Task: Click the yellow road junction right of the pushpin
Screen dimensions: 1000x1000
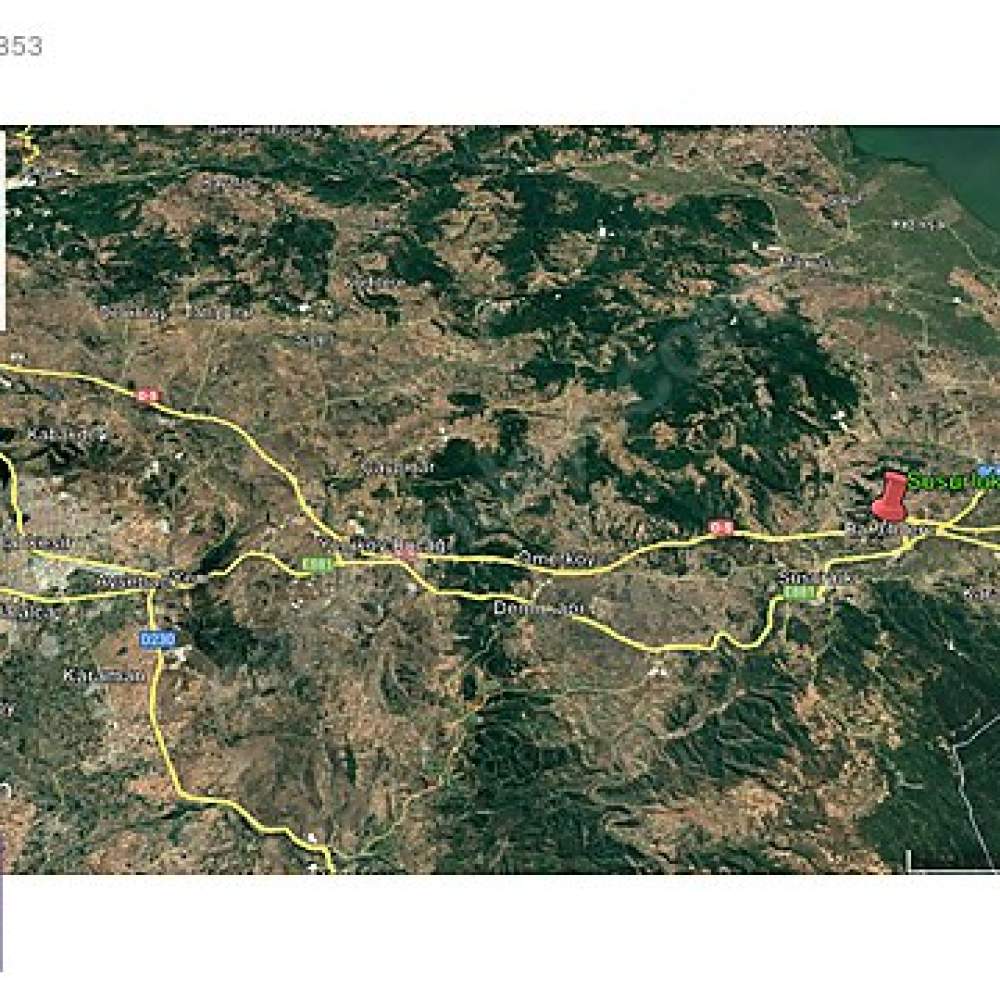Action: click(x=943, y=527)
